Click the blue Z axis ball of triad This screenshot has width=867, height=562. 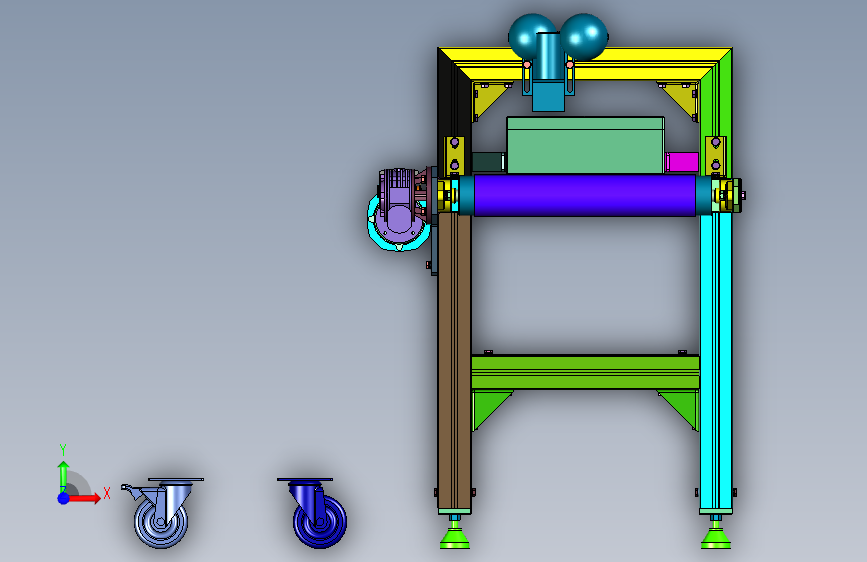(x=64, y=498)
